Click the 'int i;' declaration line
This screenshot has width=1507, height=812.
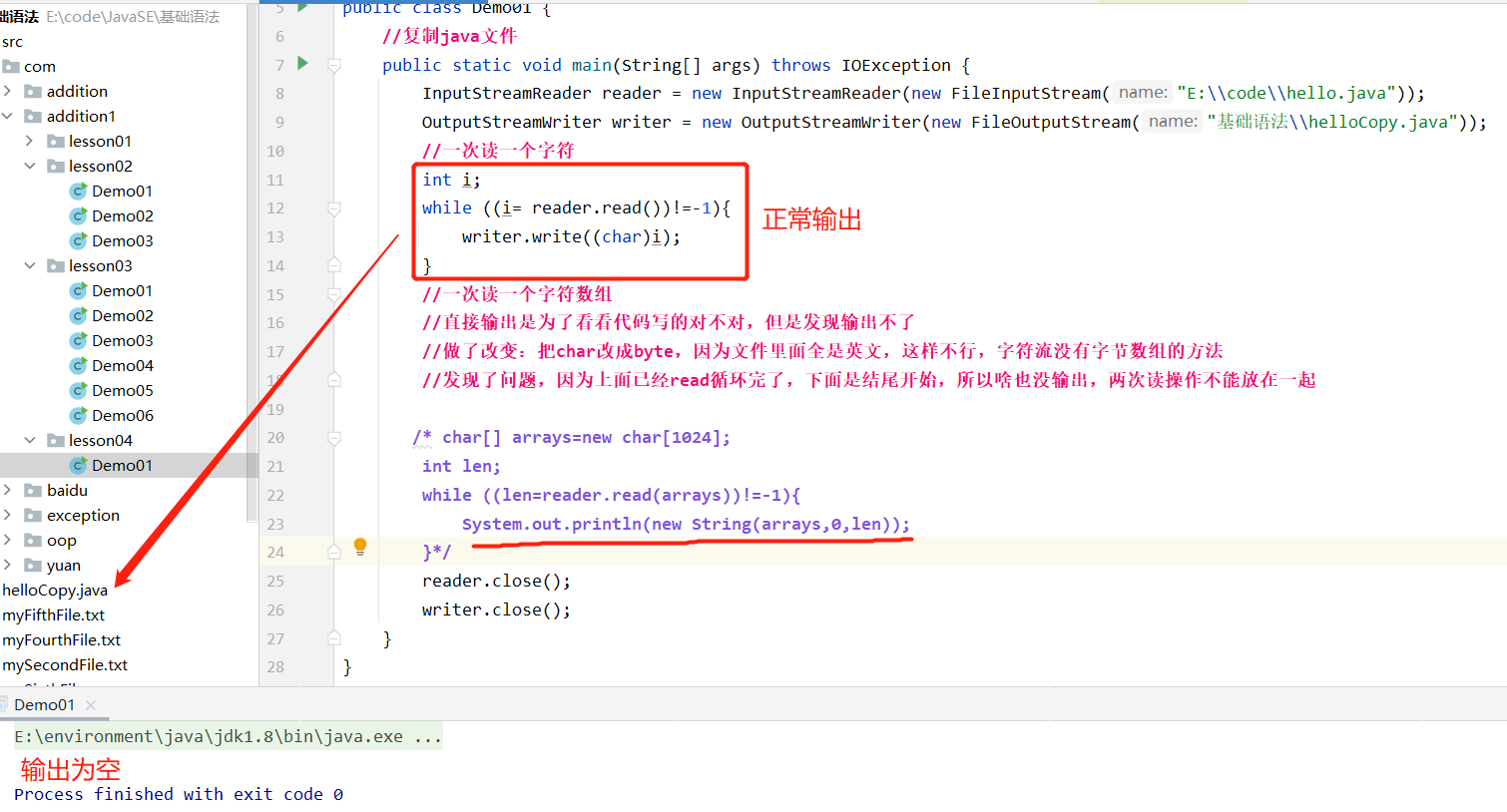click(451, 180)
